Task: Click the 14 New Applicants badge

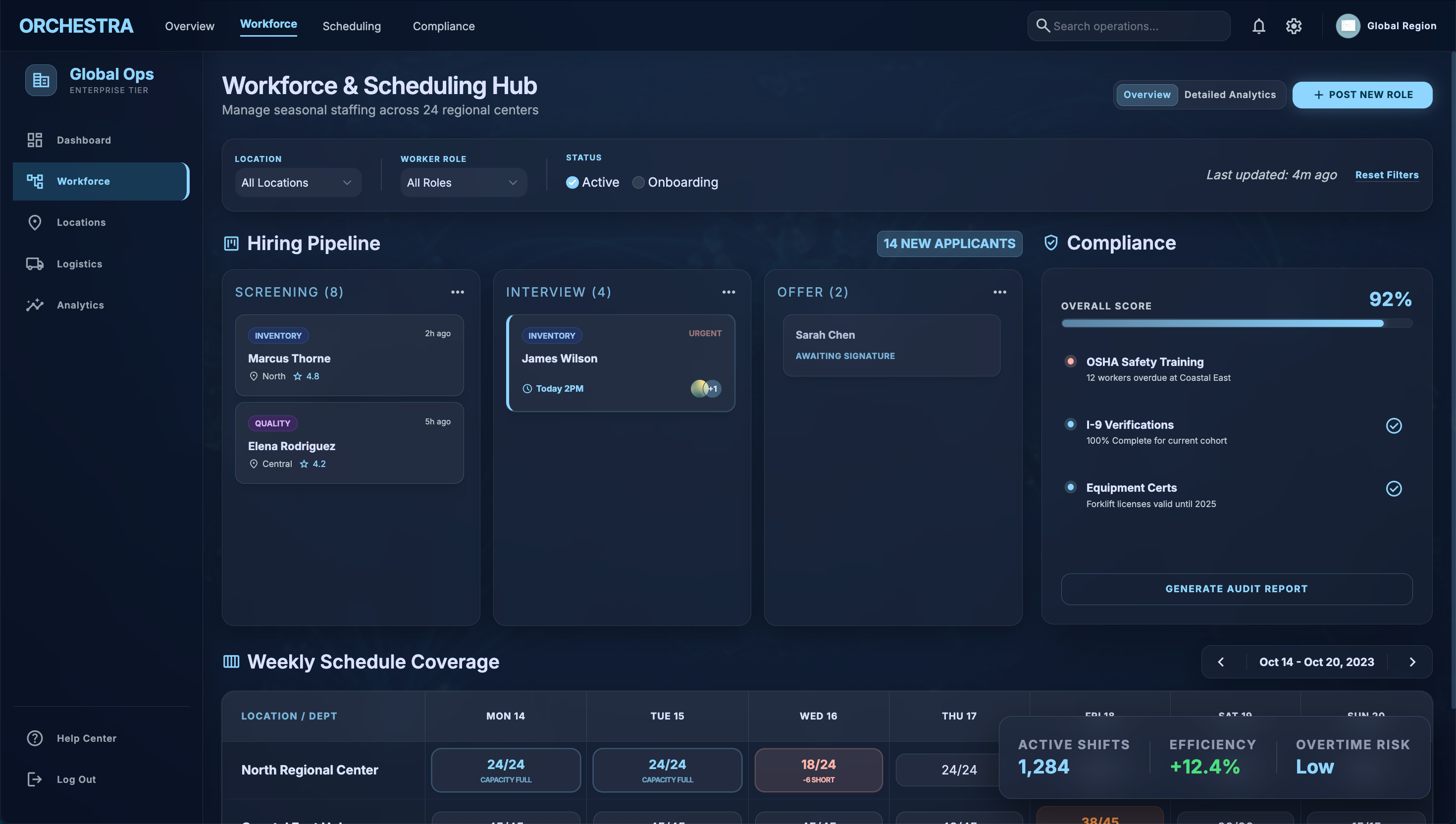Action: 949,244
